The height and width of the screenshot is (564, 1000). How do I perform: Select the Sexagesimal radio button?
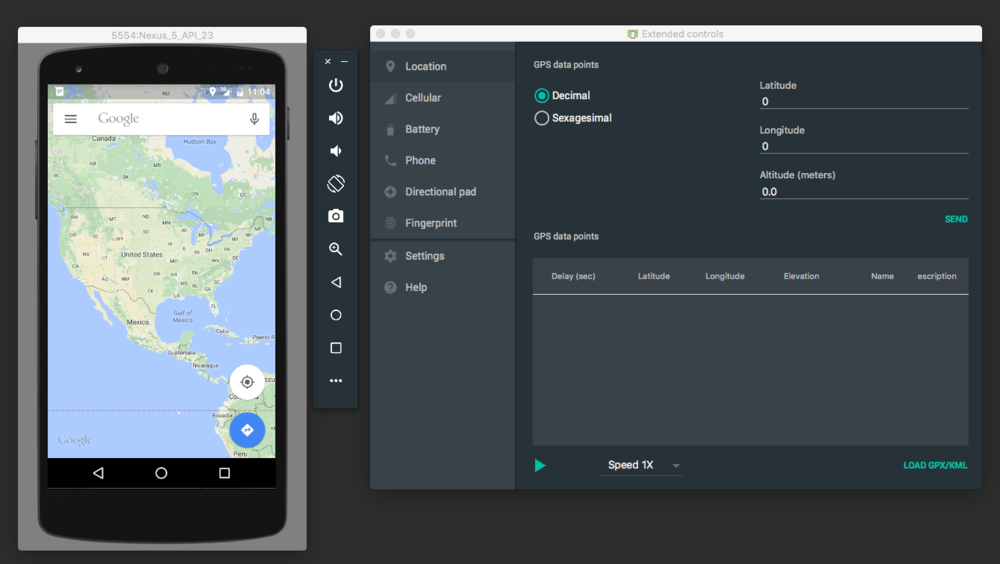tap(542, 118)
